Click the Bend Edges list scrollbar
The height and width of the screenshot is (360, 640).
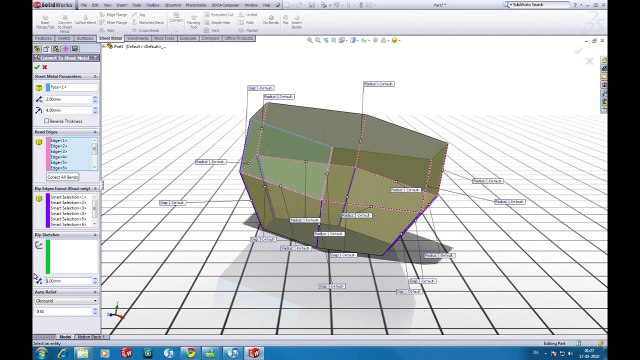[x=95, y=153]
